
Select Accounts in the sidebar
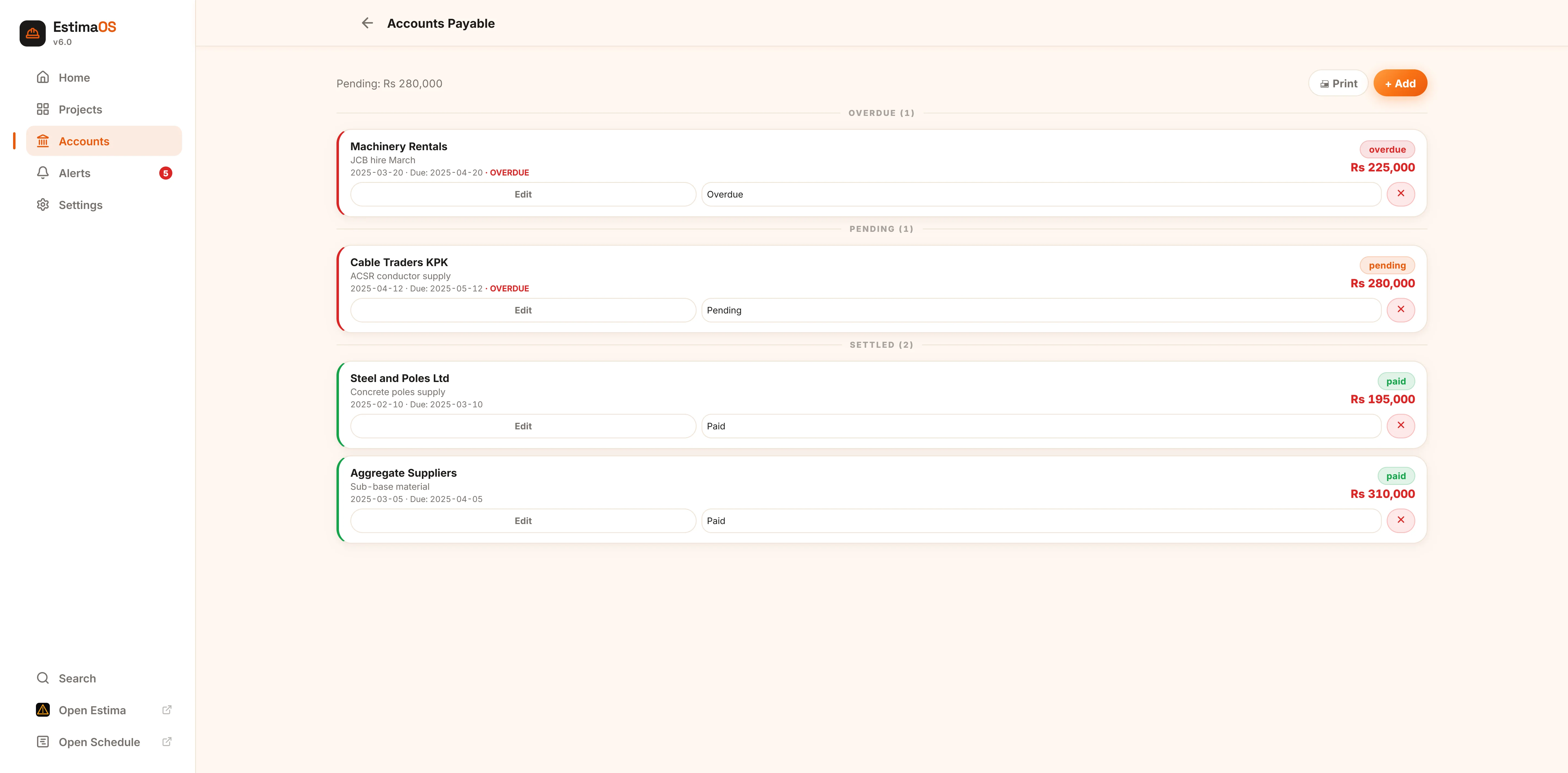tap(104, 141)
